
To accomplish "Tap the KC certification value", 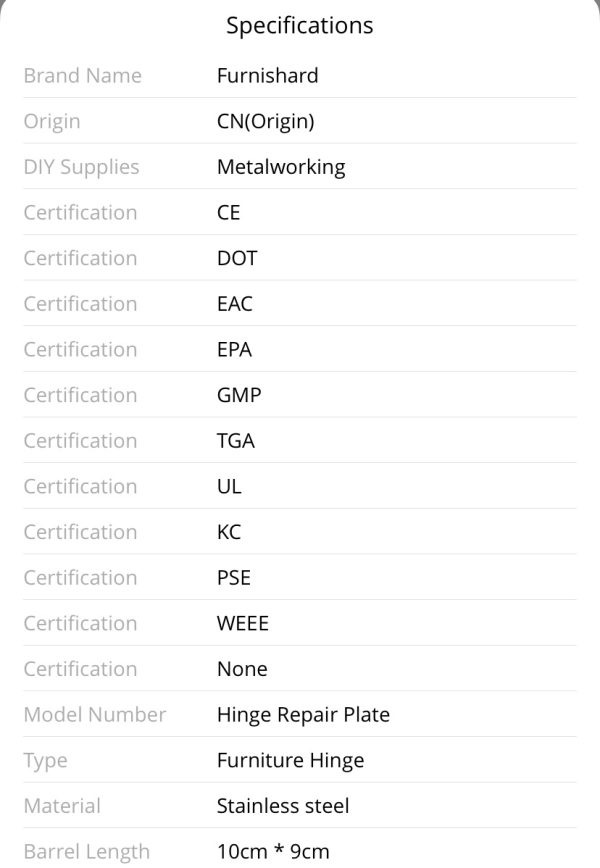I will 229,532.
